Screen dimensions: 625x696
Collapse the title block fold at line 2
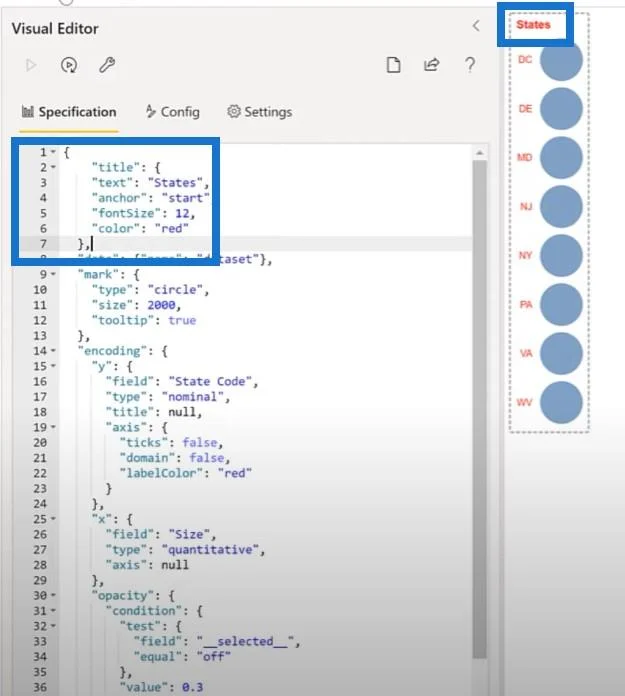53,167
